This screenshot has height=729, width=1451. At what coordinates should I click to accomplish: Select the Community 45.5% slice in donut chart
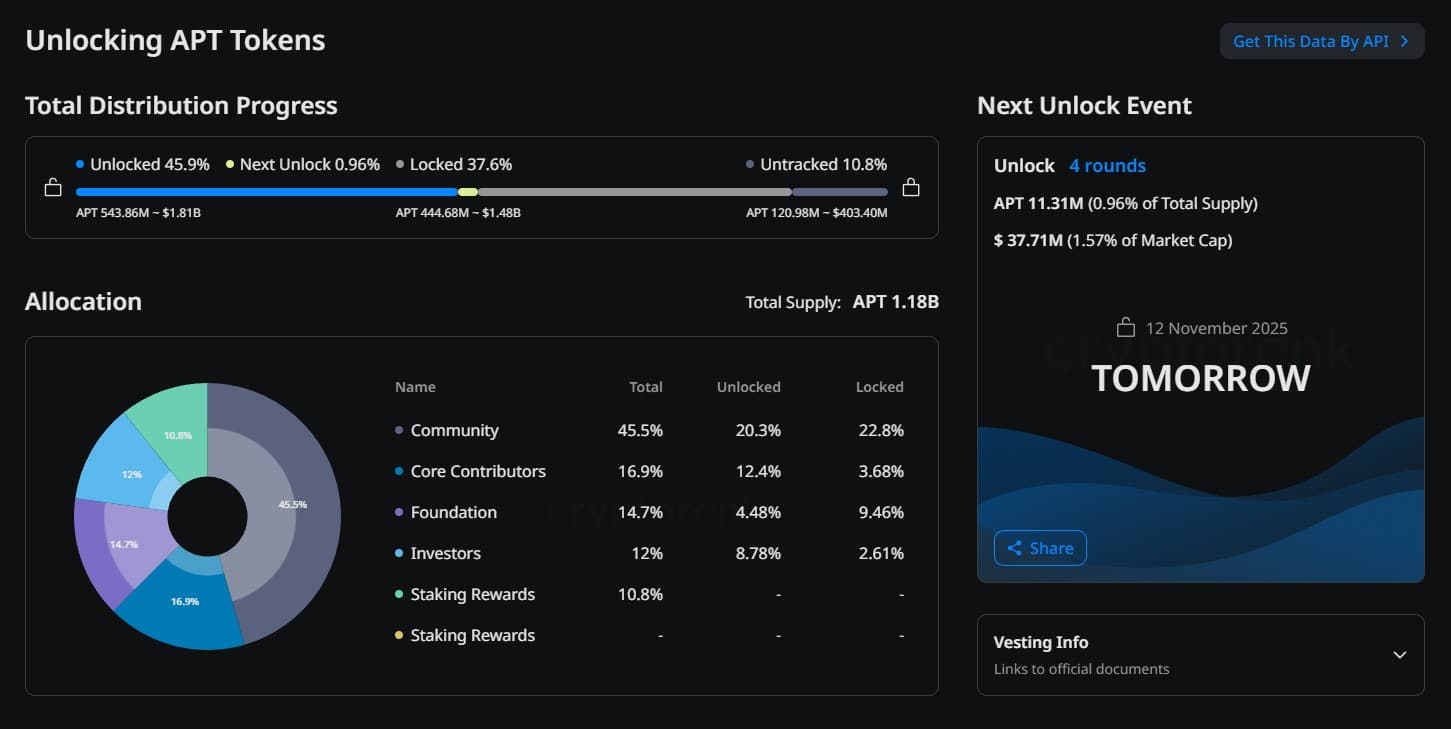click(300, 505)
